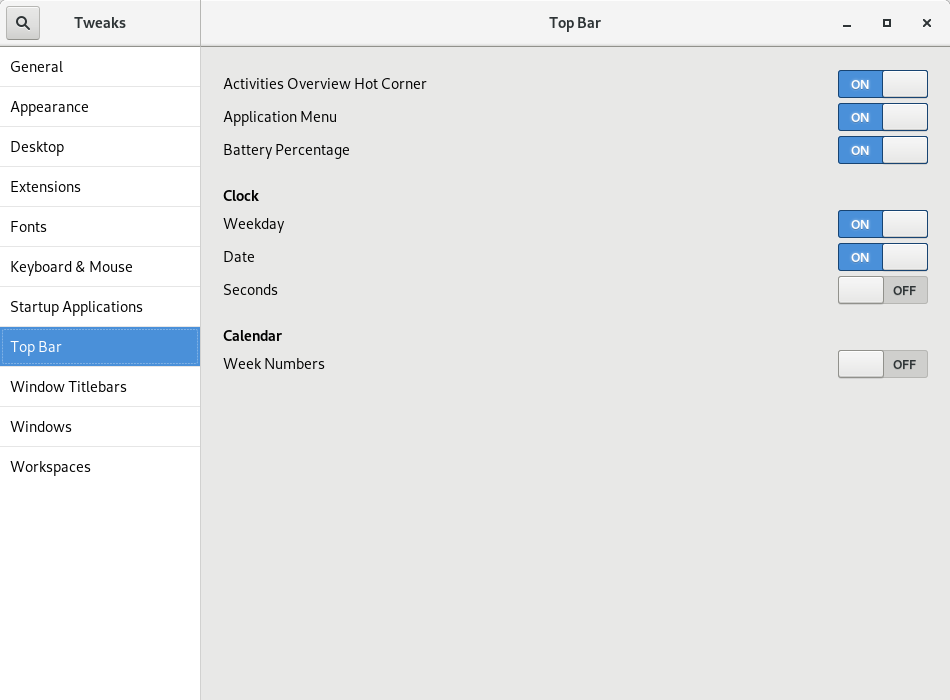
Task: Close the Tweaks window
Action: point(927,23)
